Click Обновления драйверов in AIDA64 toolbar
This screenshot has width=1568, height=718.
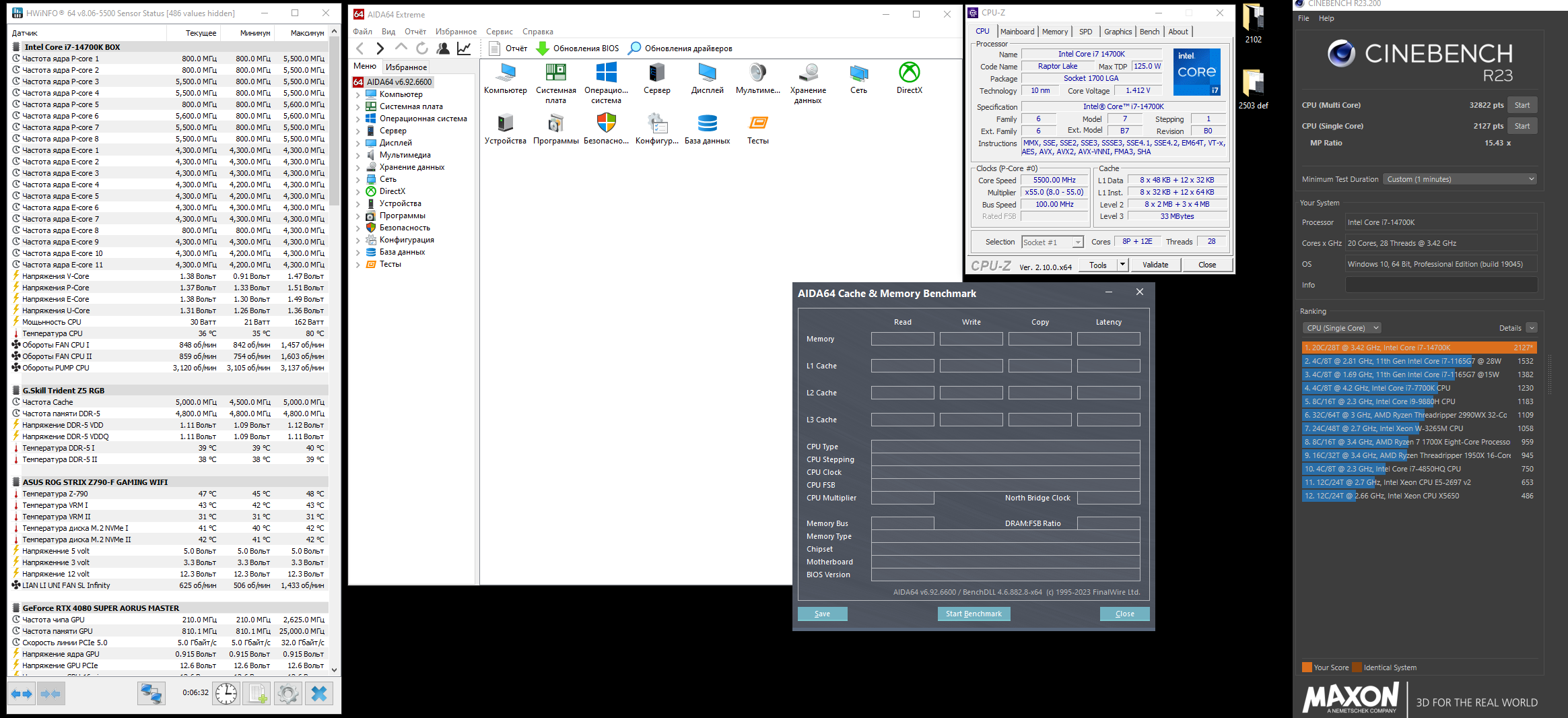pyautogui.click(x=680, y=48)
